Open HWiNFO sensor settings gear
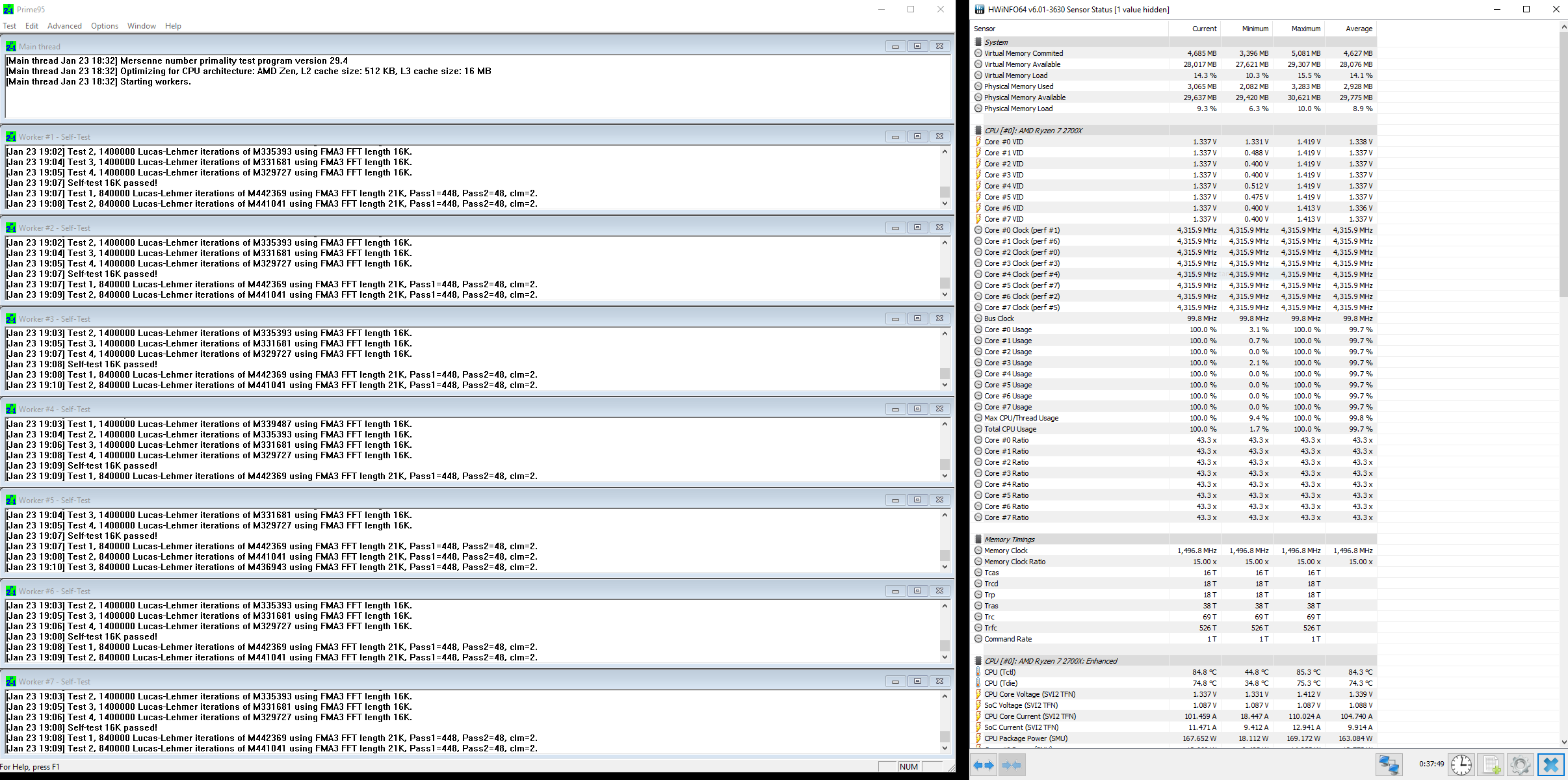 [1520, 764]
